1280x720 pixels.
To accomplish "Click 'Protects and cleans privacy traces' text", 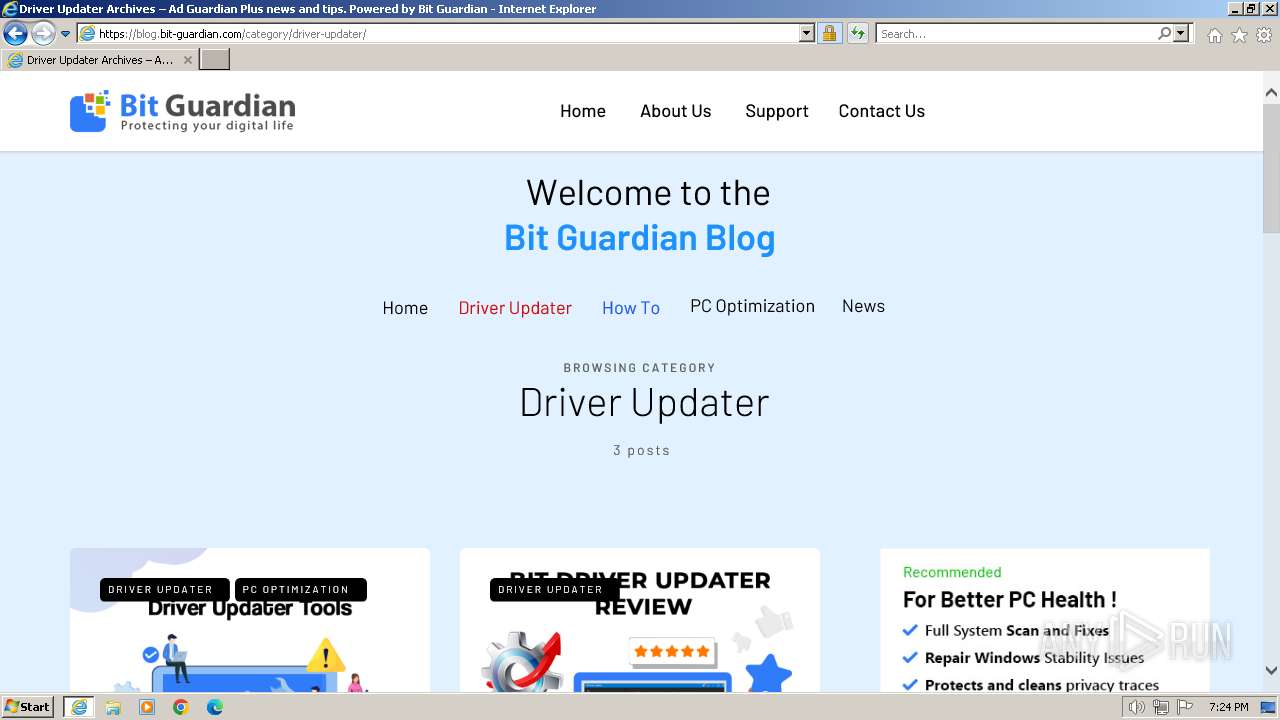I will click(1042, 685).
